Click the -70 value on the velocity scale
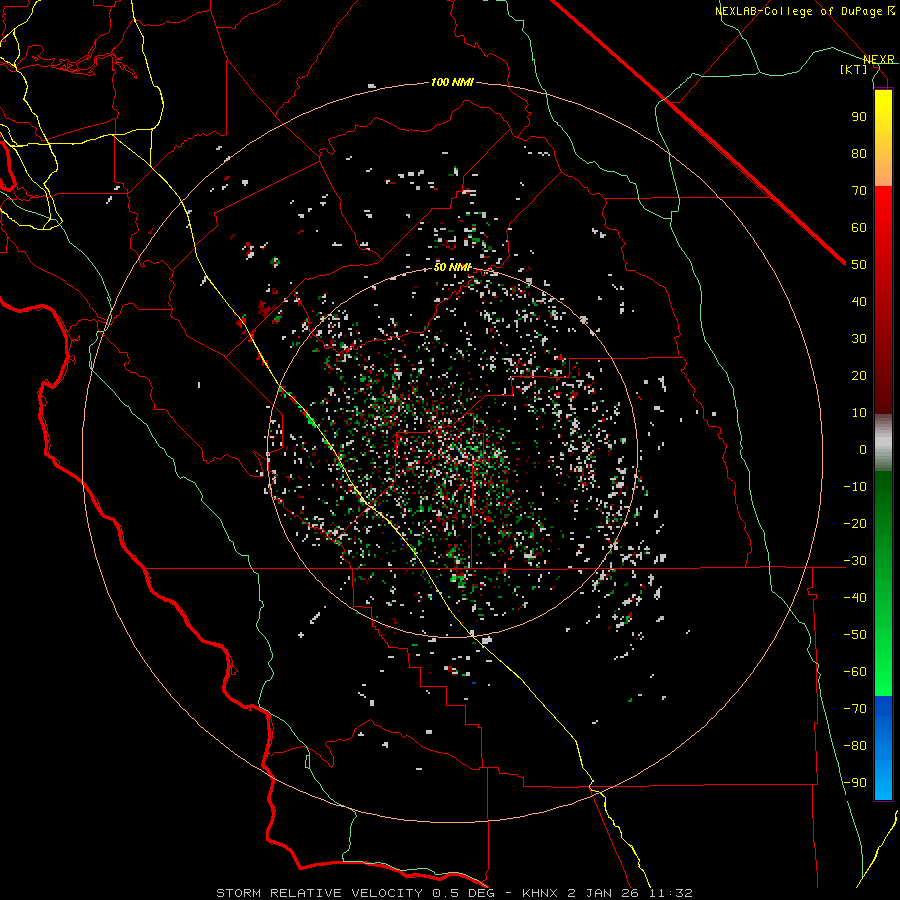 855,709
